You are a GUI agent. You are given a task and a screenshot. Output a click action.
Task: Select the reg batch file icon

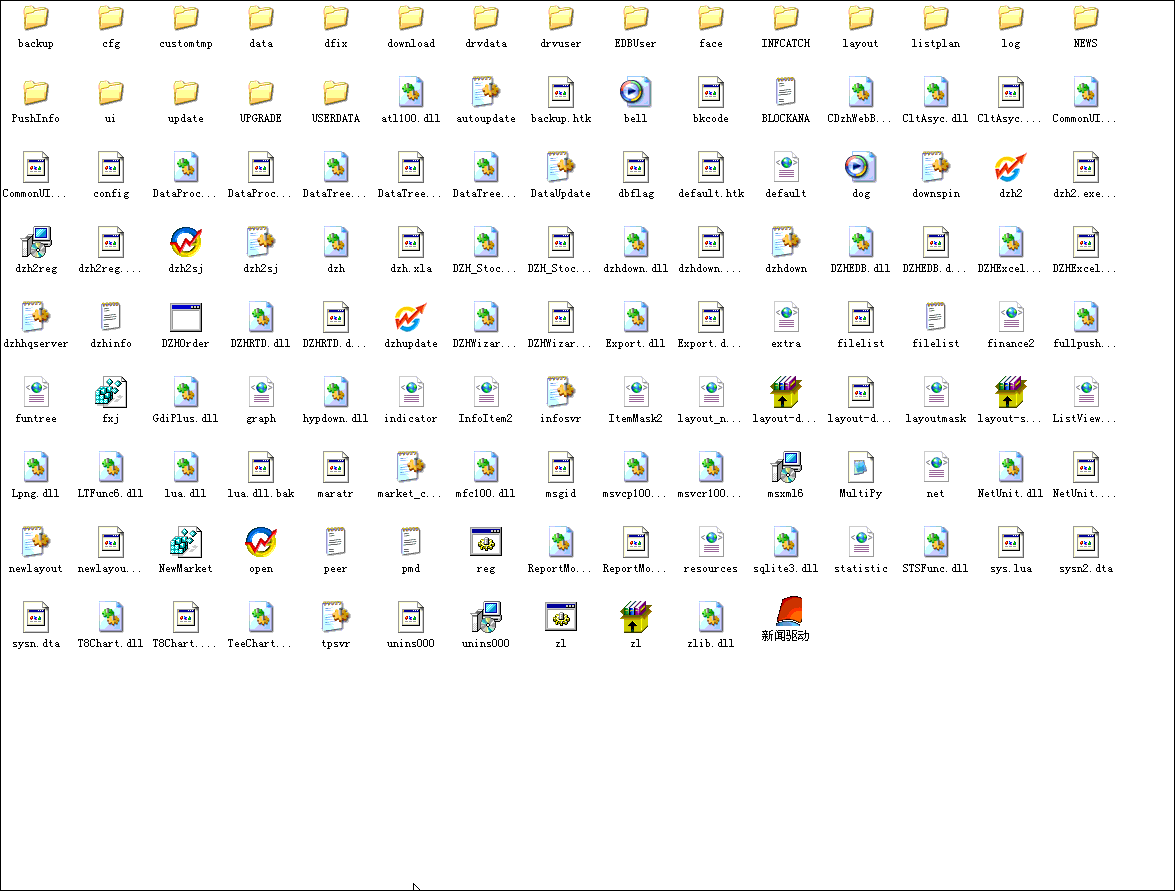(486, 542)
